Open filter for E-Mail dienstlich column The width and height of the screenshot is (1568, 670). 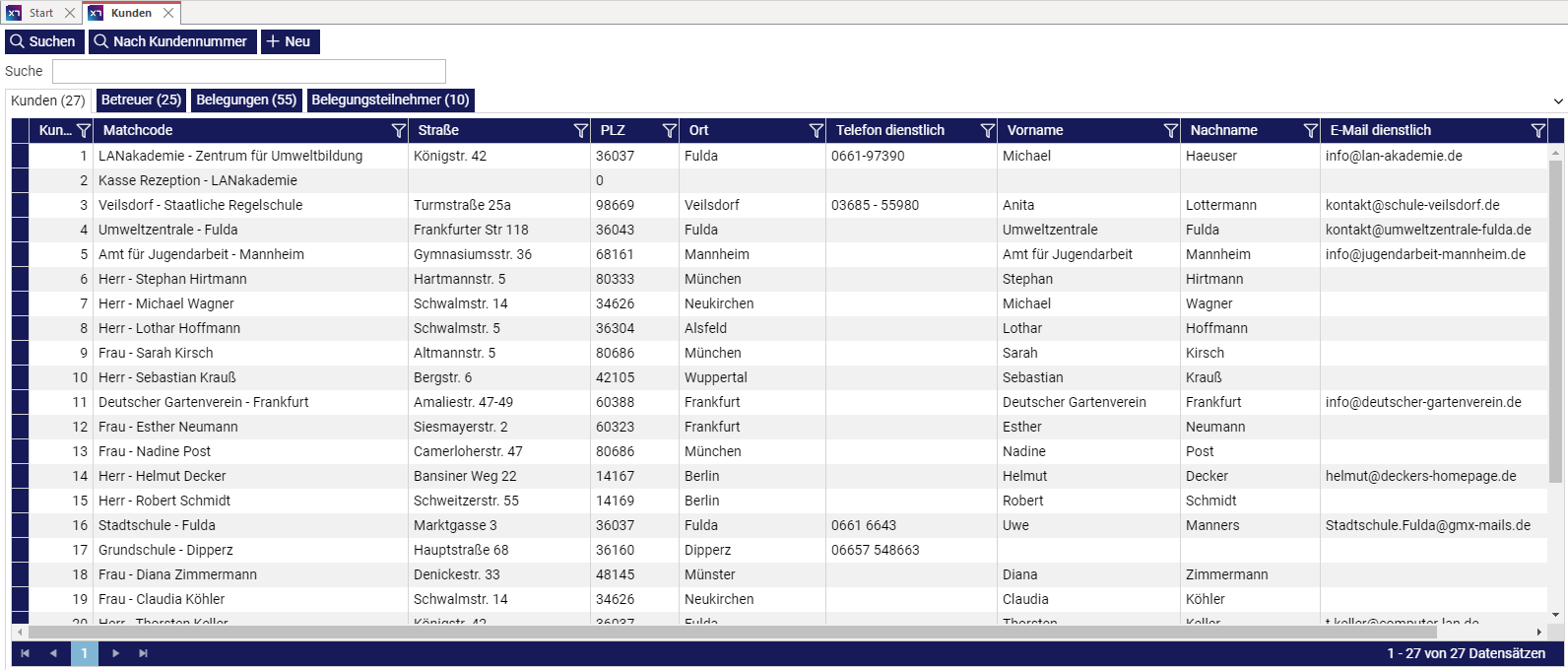pyautogui.click(x=1537, y=131)
